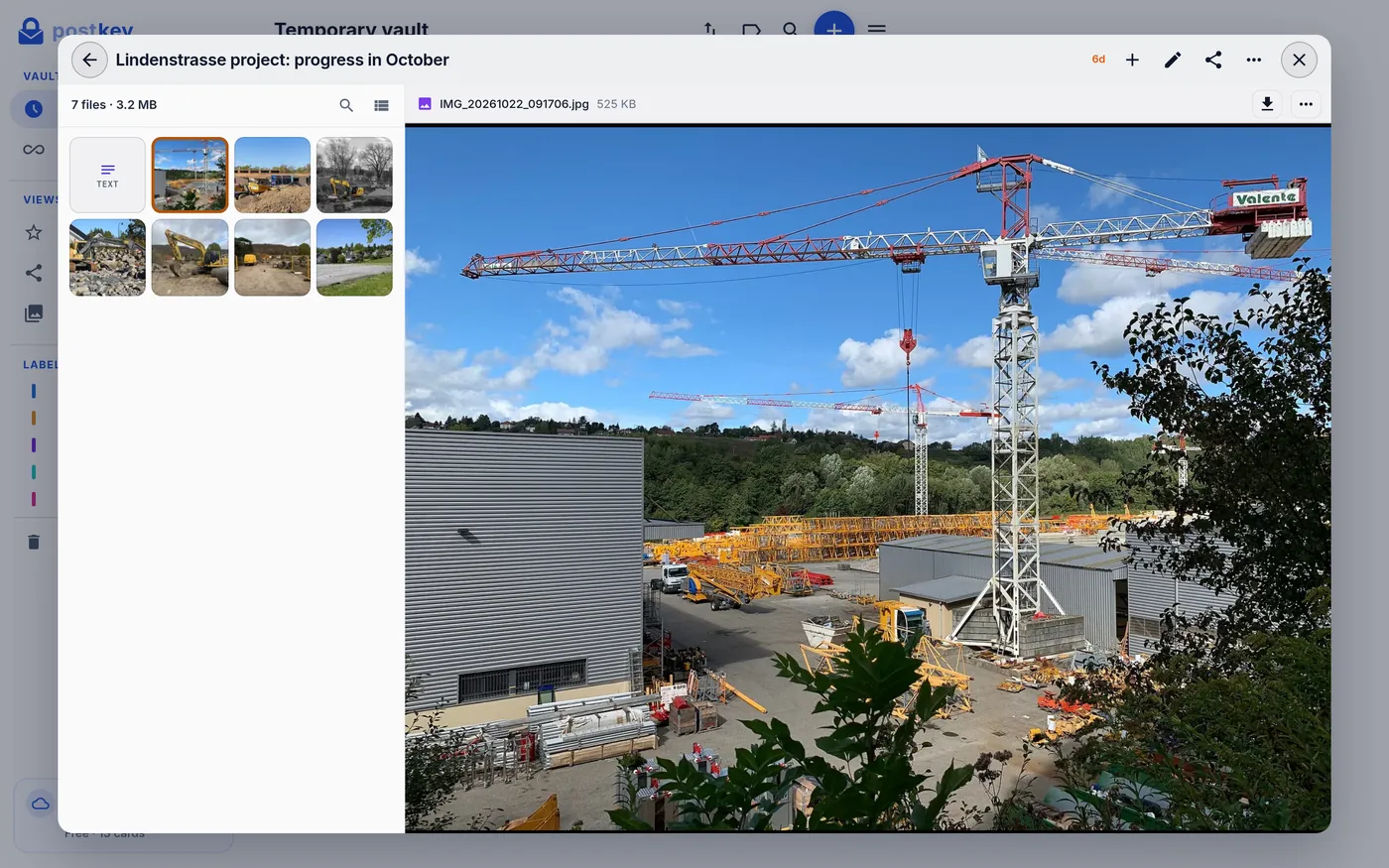This screenshot has width=1389, height=868.
Task: Open card options three-dot menu in header
Action: (1254, 60)
